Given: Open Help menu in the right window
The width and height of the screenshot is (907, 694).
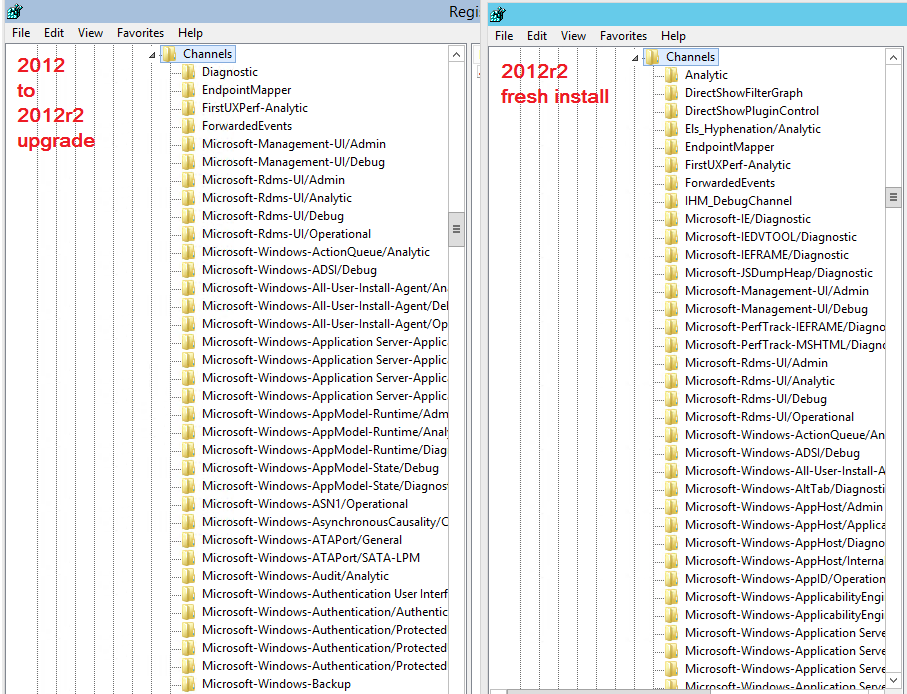Looking at the screenshot, I should point(673,36).
